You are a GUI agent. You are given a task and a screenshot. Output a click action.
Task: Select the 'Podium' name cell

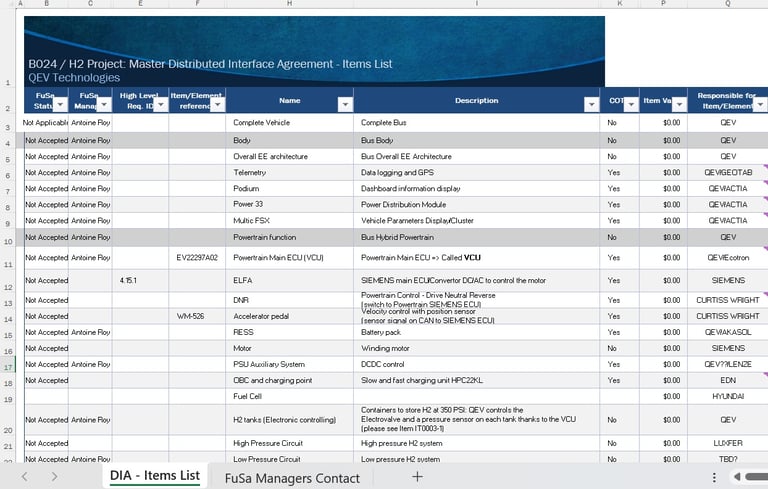289,189
